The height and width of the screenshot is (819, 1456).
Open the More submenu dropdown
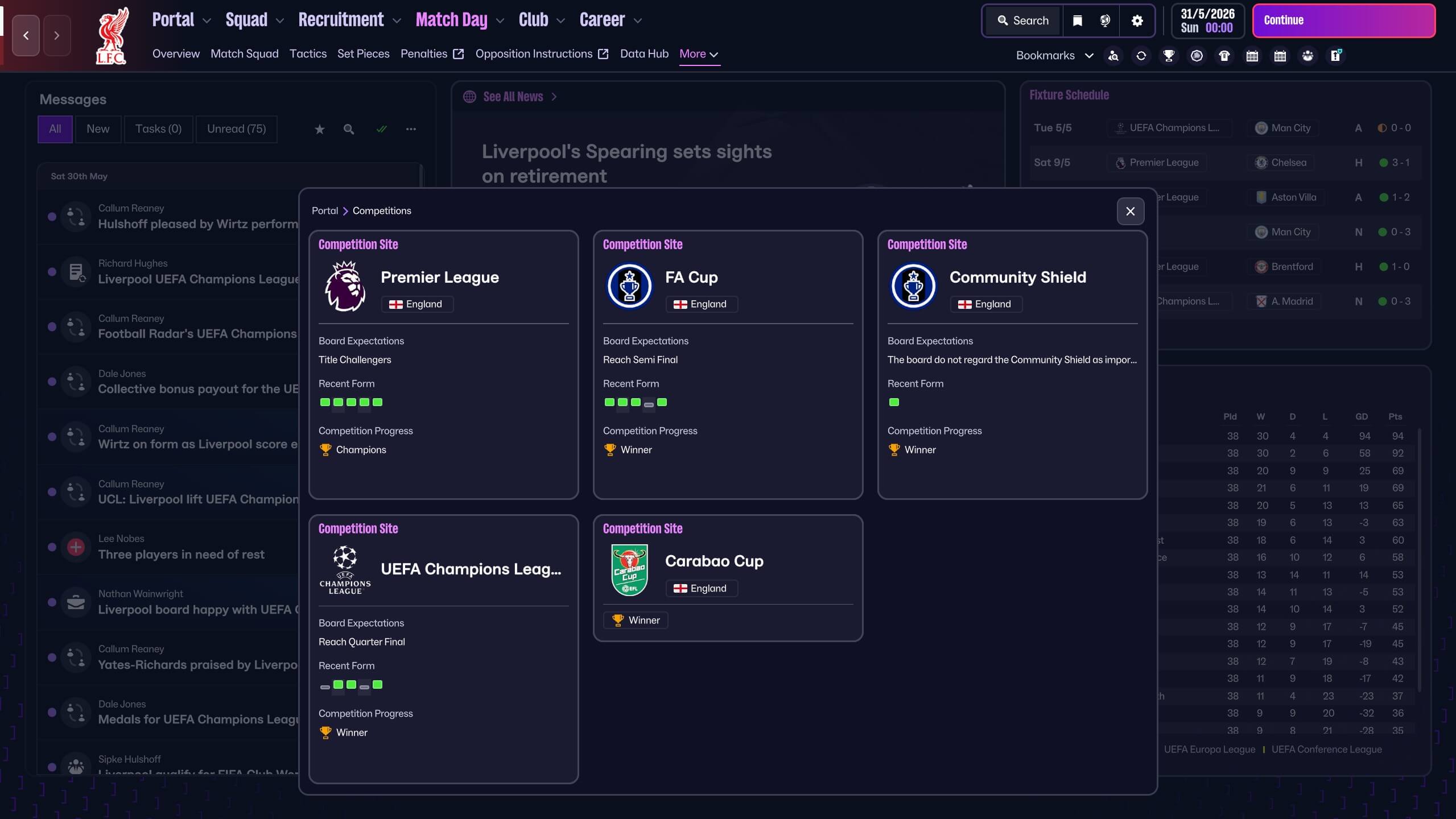(699, 54)
